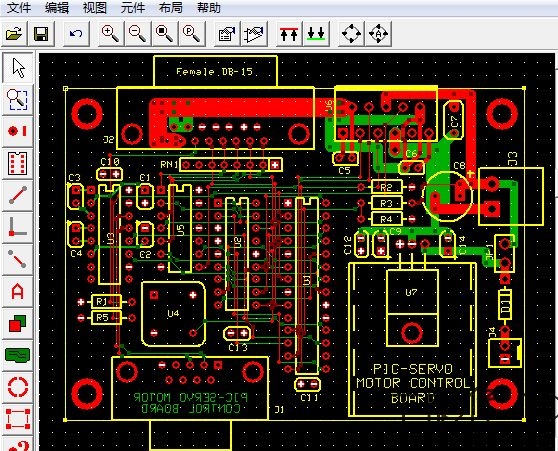Image resolution: width=558 pixels, height=451 pixels.
Task: Undo the last action
Action: [76, 34]
